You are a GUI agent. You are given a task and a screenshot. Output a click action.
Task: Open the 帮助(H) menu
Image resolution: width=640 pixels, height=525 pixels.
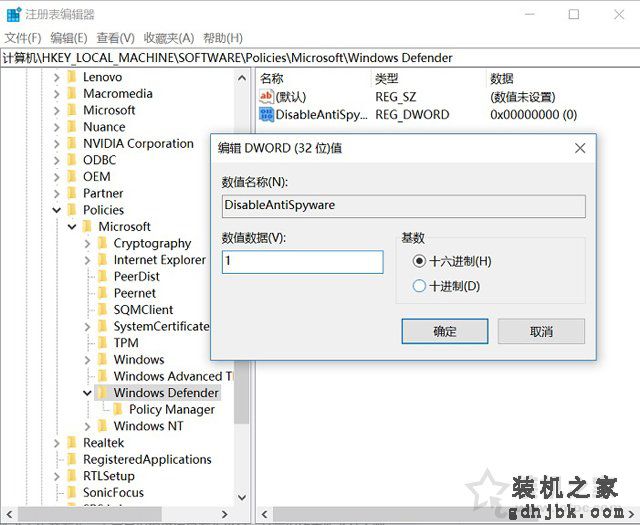pos(223,38)
